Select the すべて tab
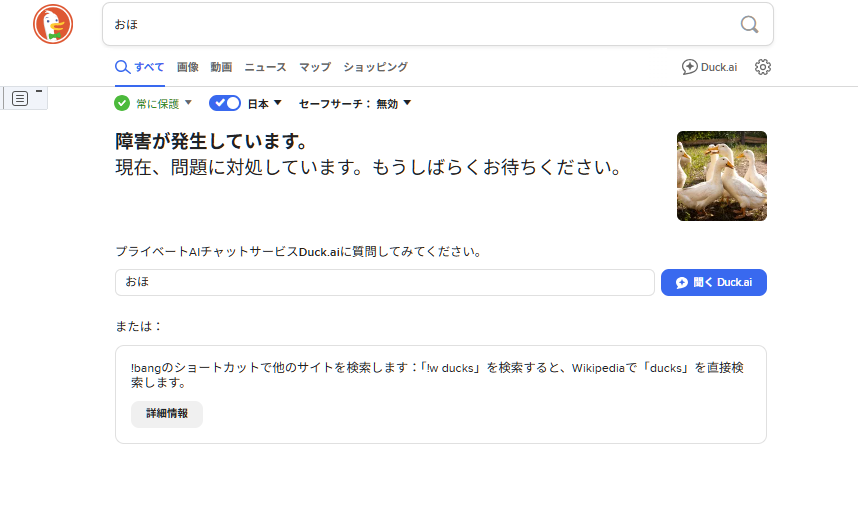The image size is (858, 512). click(x=140, y=67)
